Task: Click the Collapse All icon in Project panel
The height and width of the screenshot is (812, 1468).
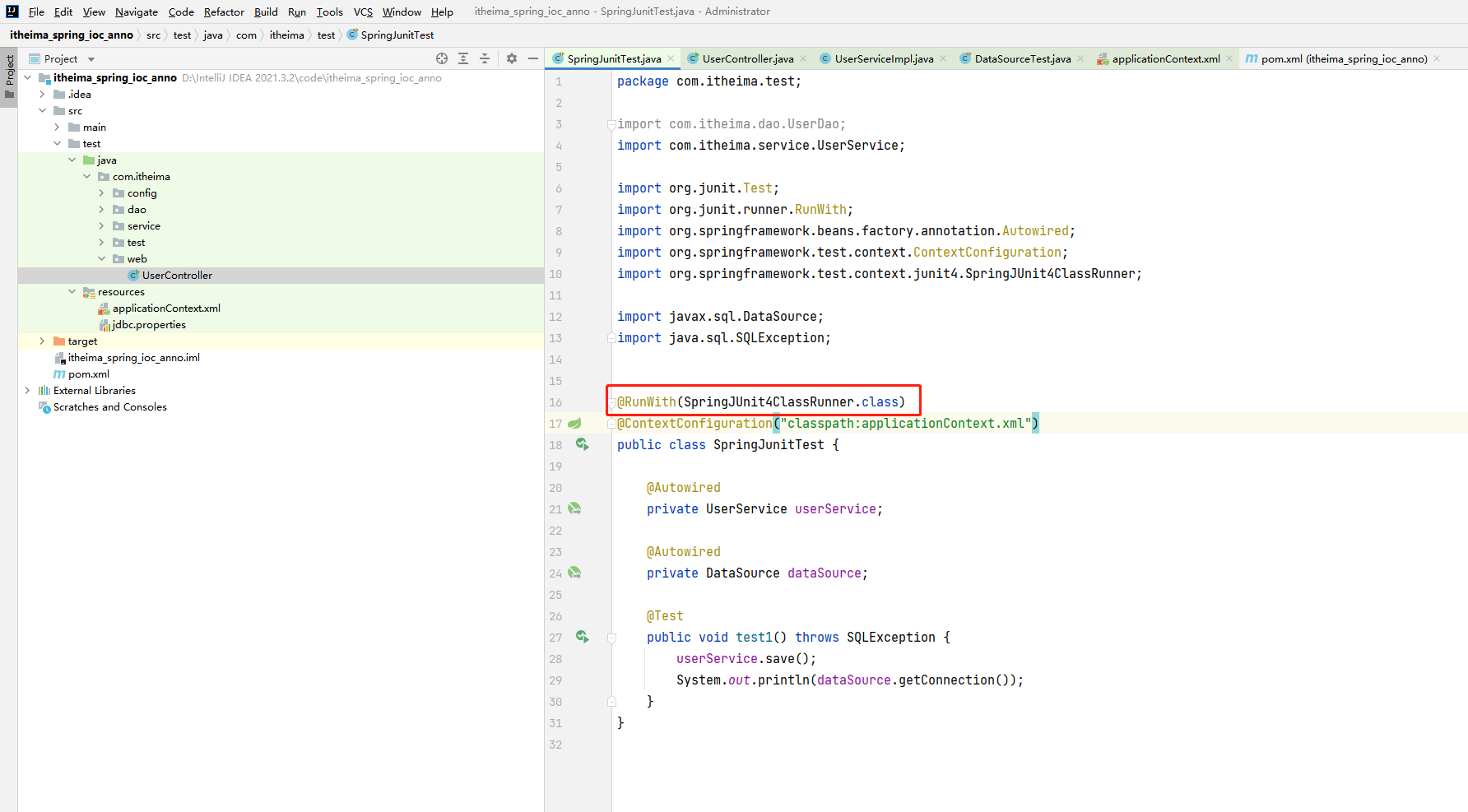Action: pyautogui.click(x=485, y=58)
